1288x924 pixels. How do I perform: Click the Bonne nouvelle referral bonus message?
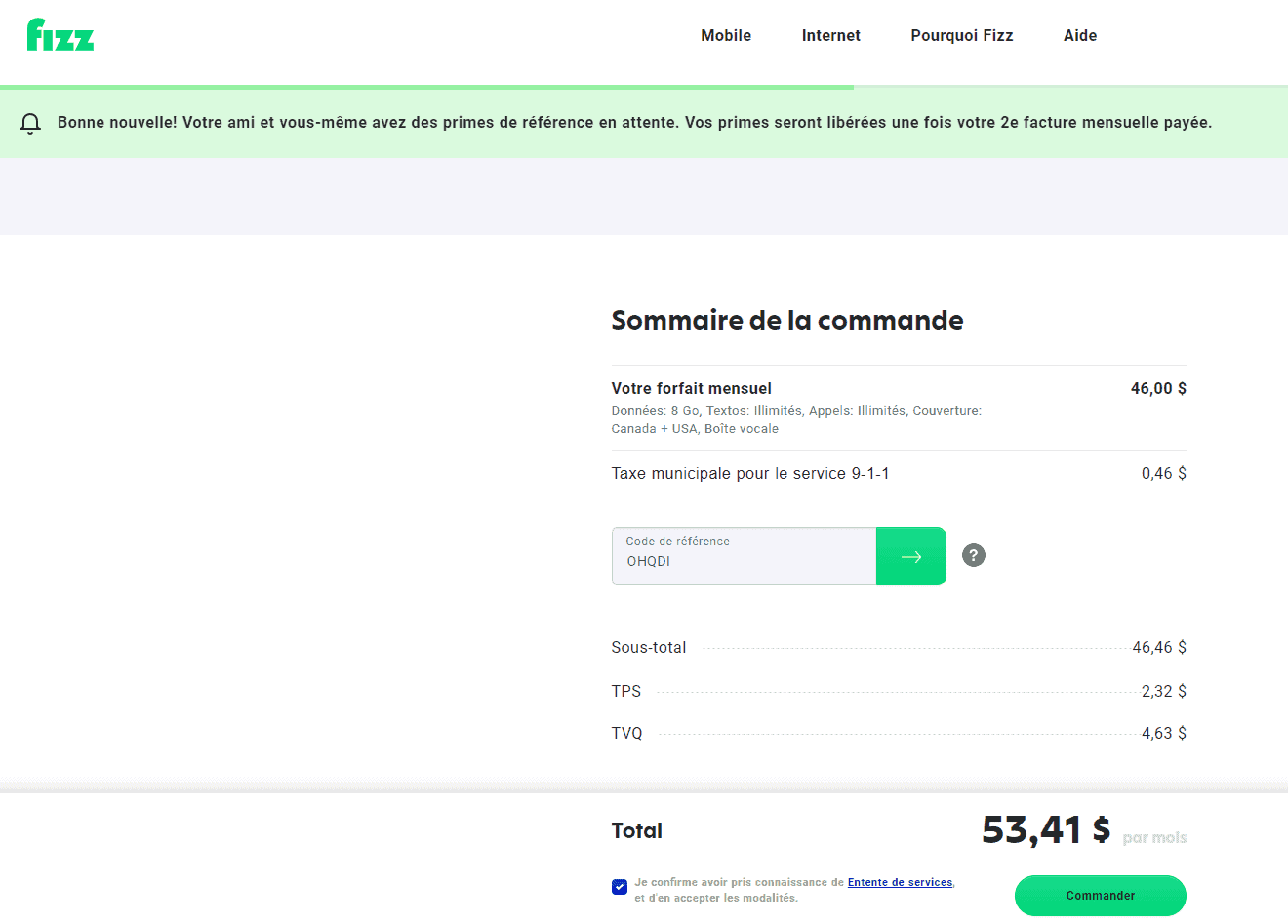(634, 123)
